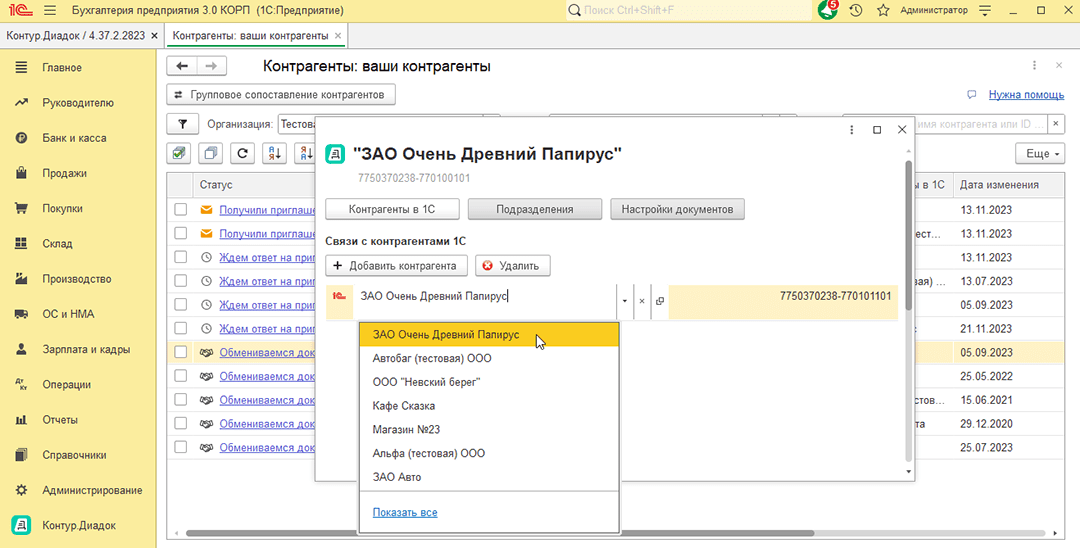The height and width of the screenshot is (548, 1080).
Task: Open Подразделения tab in dialog
Action: tap(534, 209)
